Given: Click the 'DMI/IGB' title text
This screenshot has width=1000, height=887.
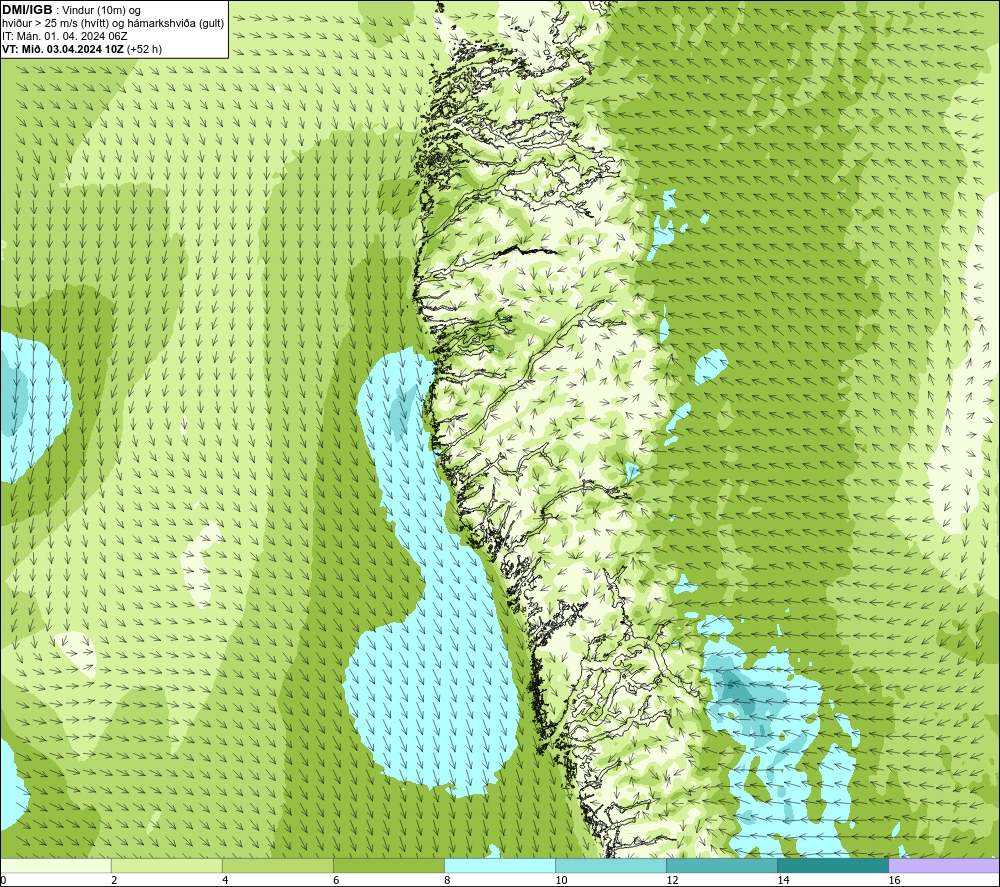Looking at the screenshot, I should [x=27, y=10].
